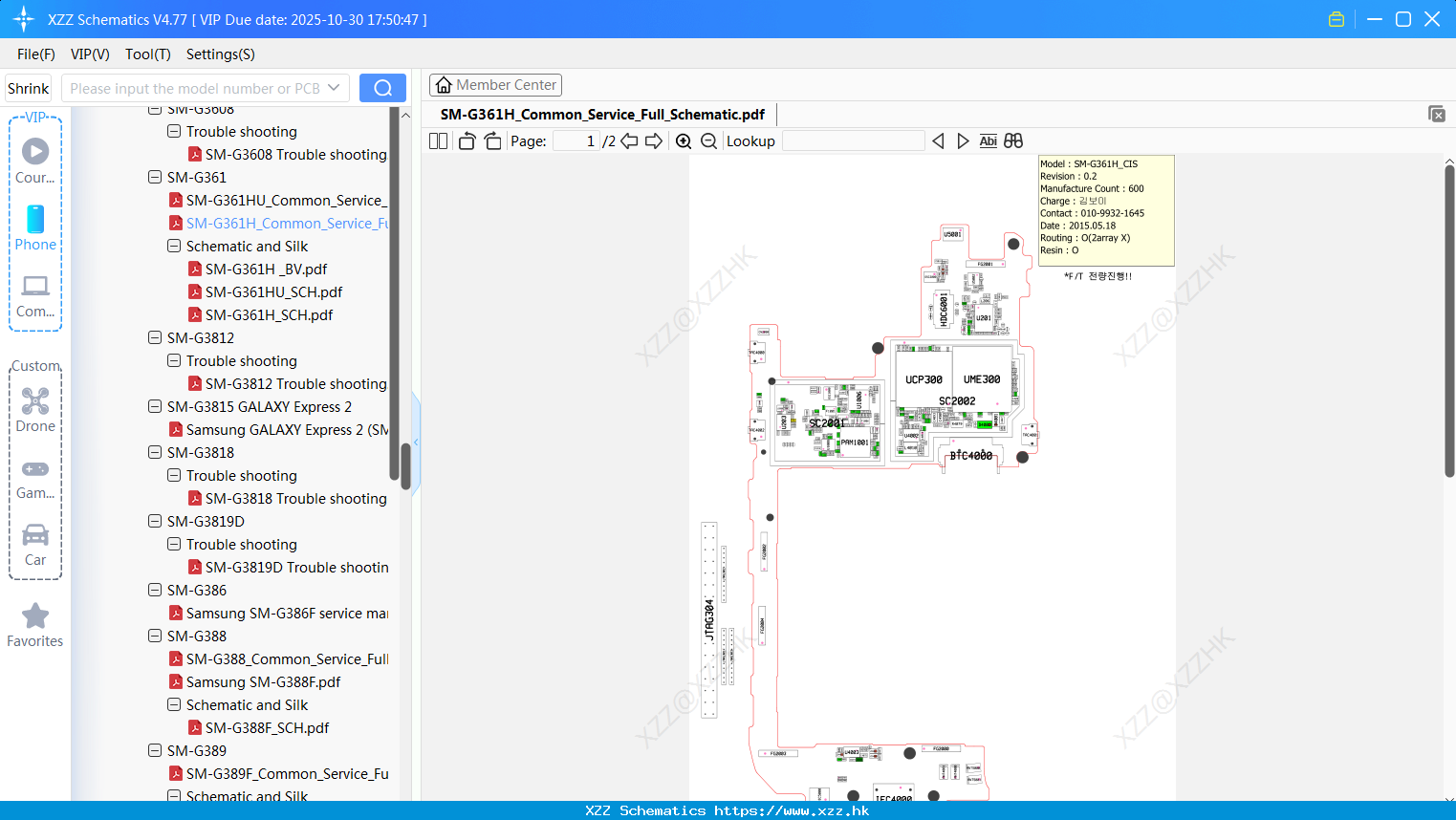Open SM-G389F_Common_Service PDF file
Screen dimensions: 1456x820
pyautogui.click(x=278, y=773)
